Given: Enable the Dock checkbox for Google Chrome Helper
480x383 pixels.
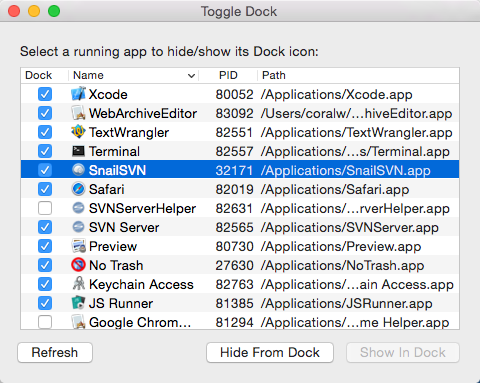Looking at the screenshot, I should click(x=45, y=322).
